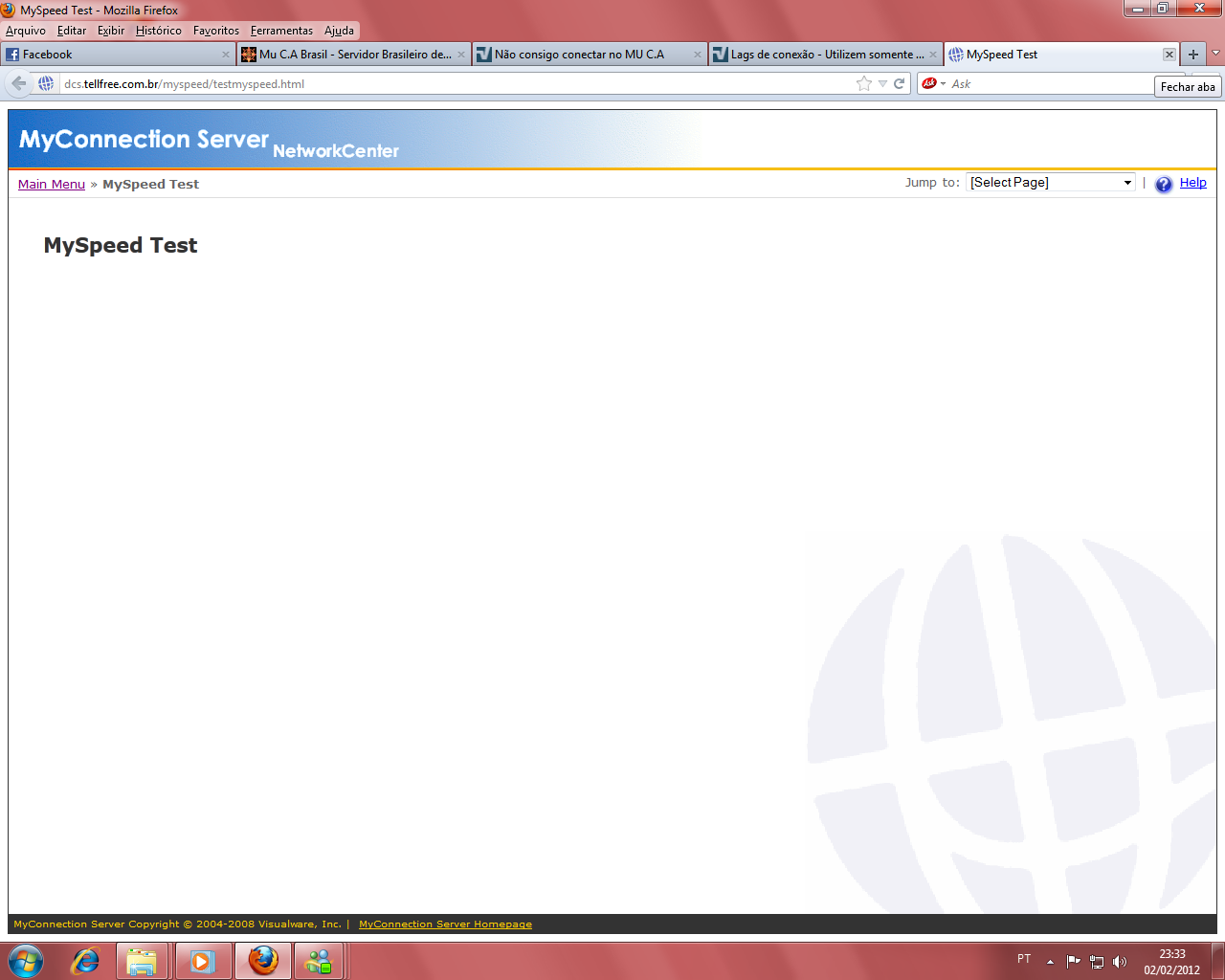Open Windows Media Player from taskbar
Image resolution: width=1225 pixels, height=980 pixels.
[201, 960]
